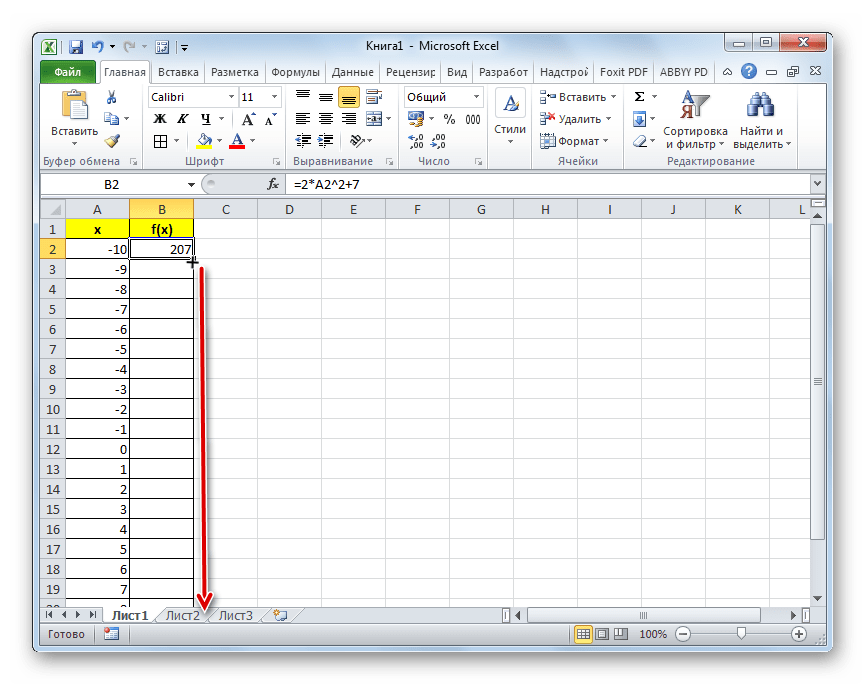Click the Вставить paste button
Viewport: 866px width, 685px height.
click(74, 117)
